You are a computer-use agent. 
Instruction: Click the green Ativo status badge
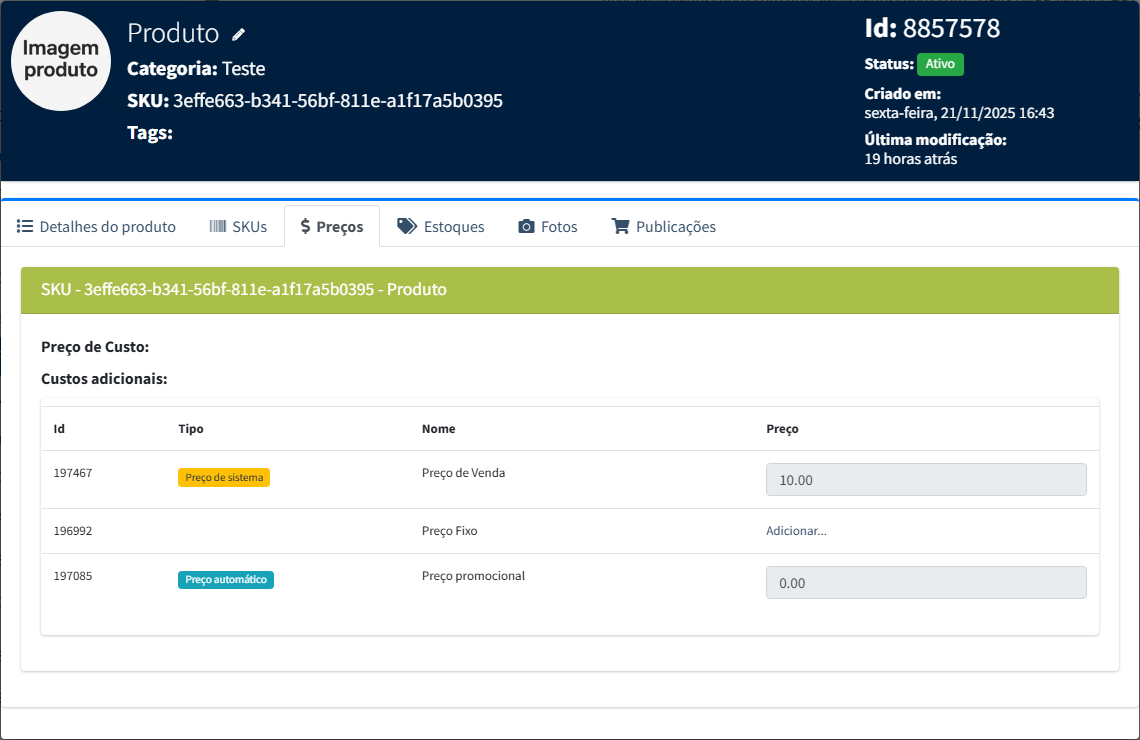click(x=940, y=64)
